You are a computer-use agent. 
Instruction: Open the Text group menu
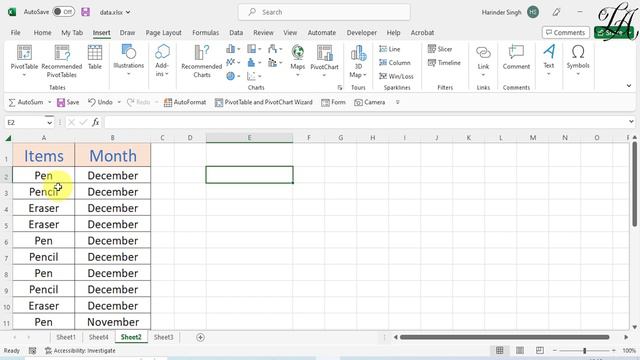(549, 60)
